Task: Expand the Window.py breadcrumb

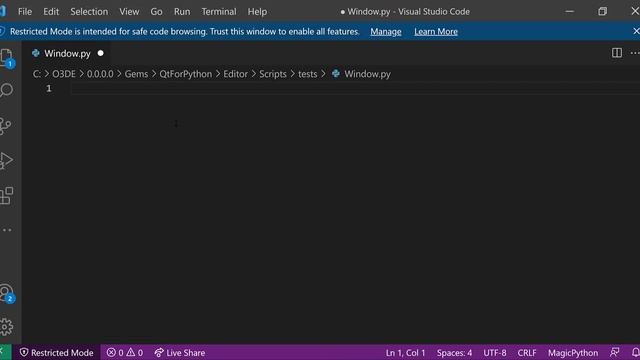Action: coord(362,74)
